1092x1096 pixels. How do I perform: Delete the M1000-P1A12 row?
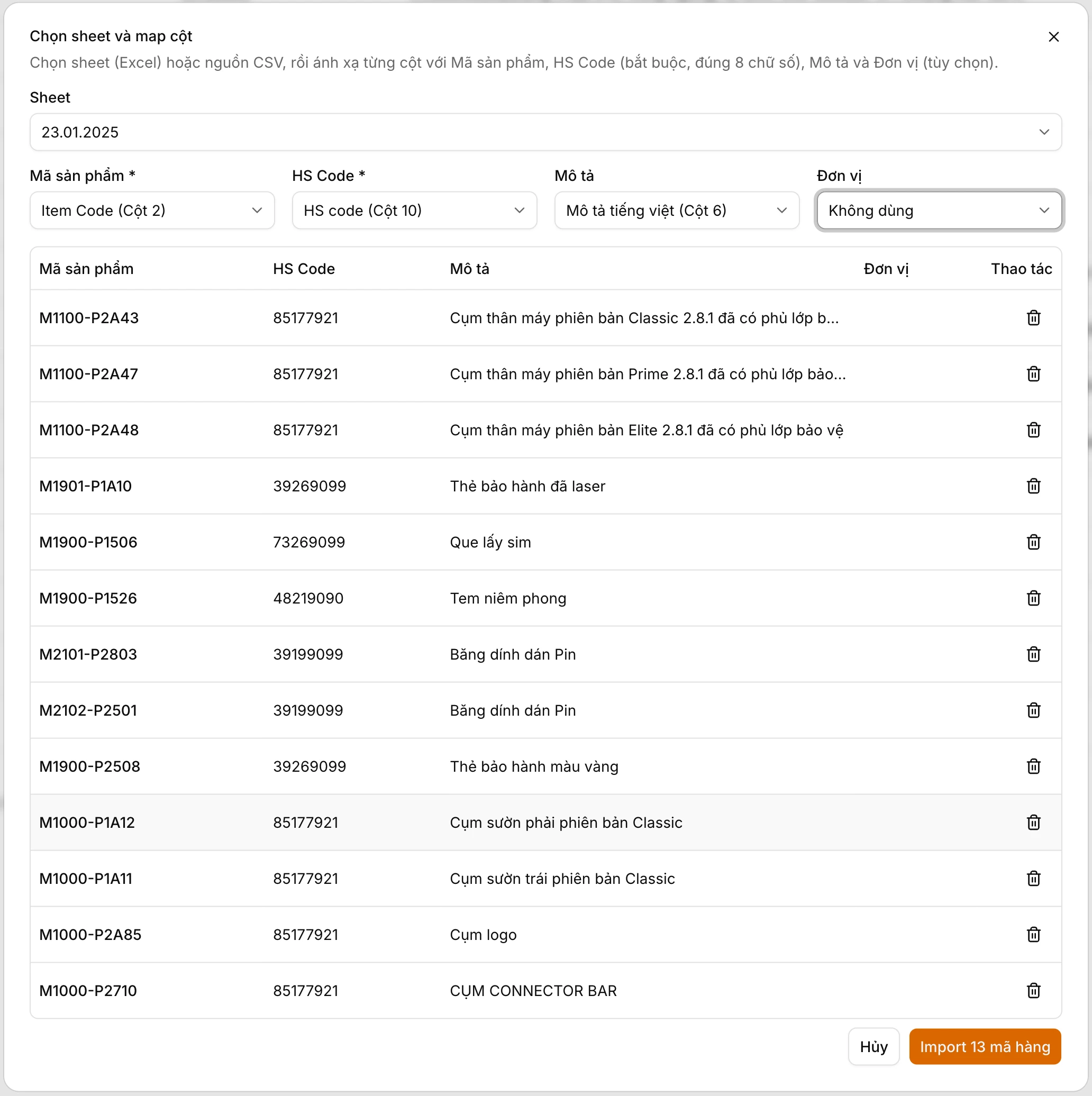pos(1033,823)
